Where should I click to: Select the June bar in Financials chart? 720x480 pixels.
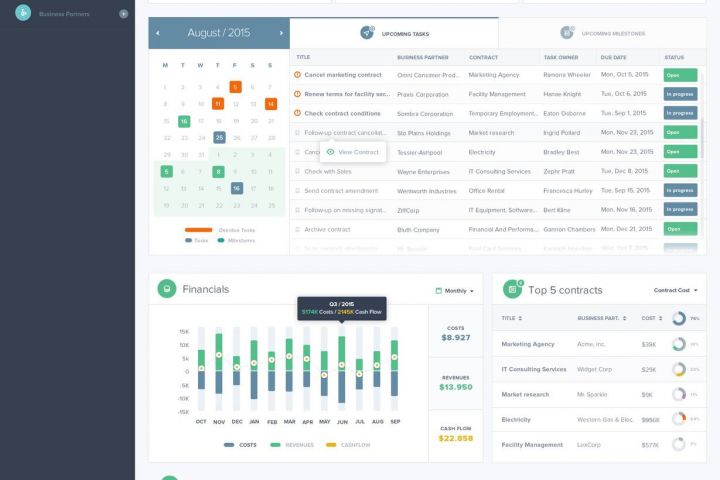click(x=342, y=369)
